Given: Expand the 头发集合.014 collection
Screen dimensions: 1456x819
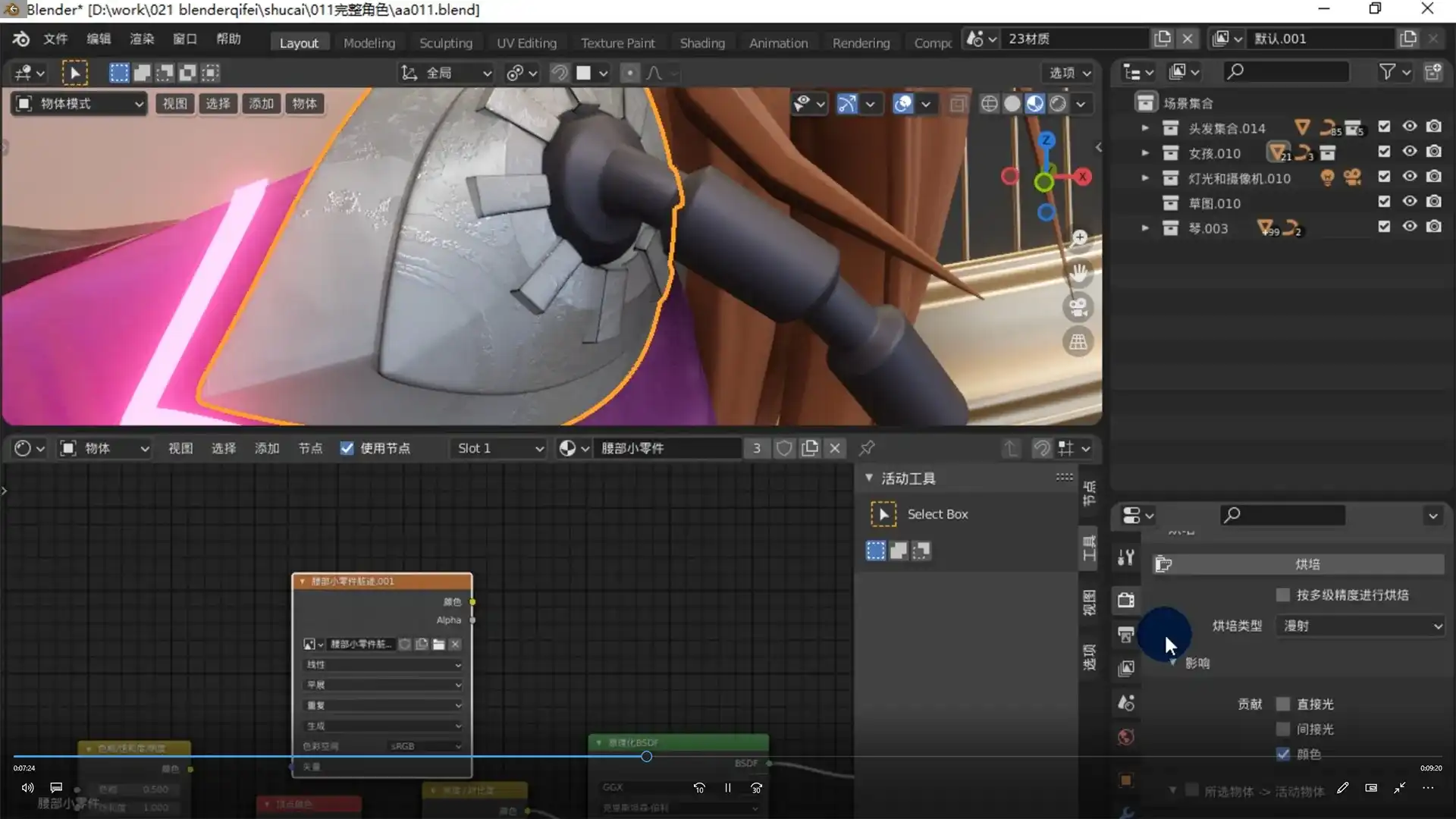Looking at the screenshot, I should tap(1145, 128).
